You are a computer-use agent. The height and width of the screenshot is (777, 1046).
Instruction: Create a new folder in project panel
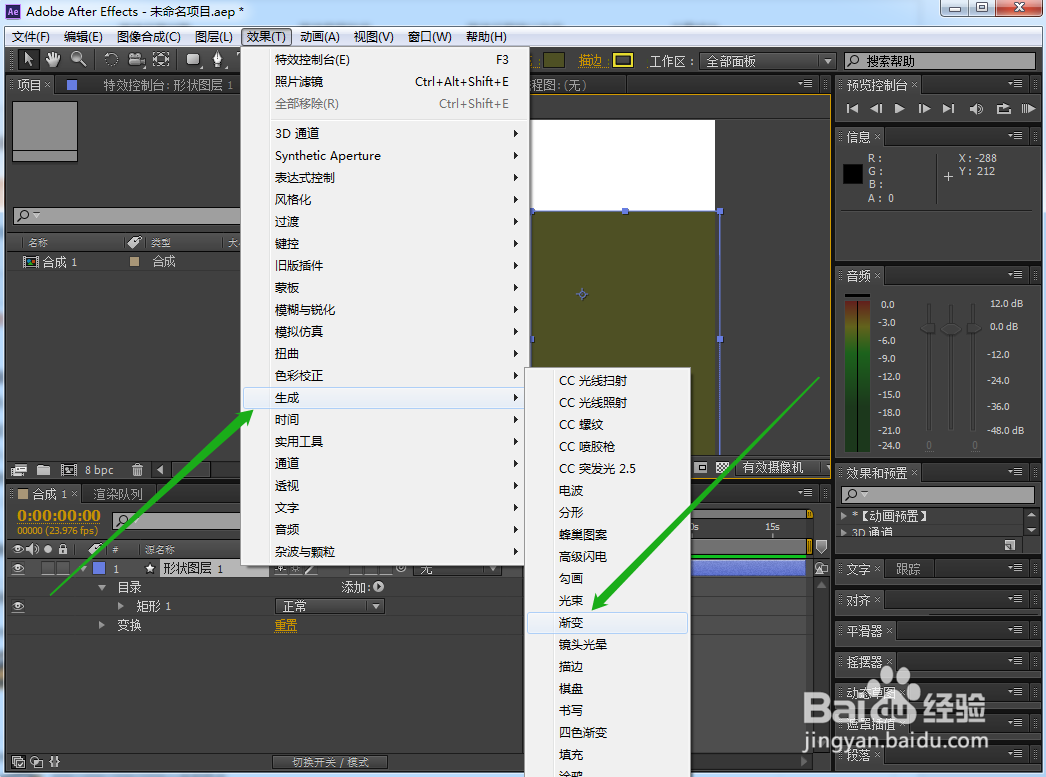coord(43,470)
